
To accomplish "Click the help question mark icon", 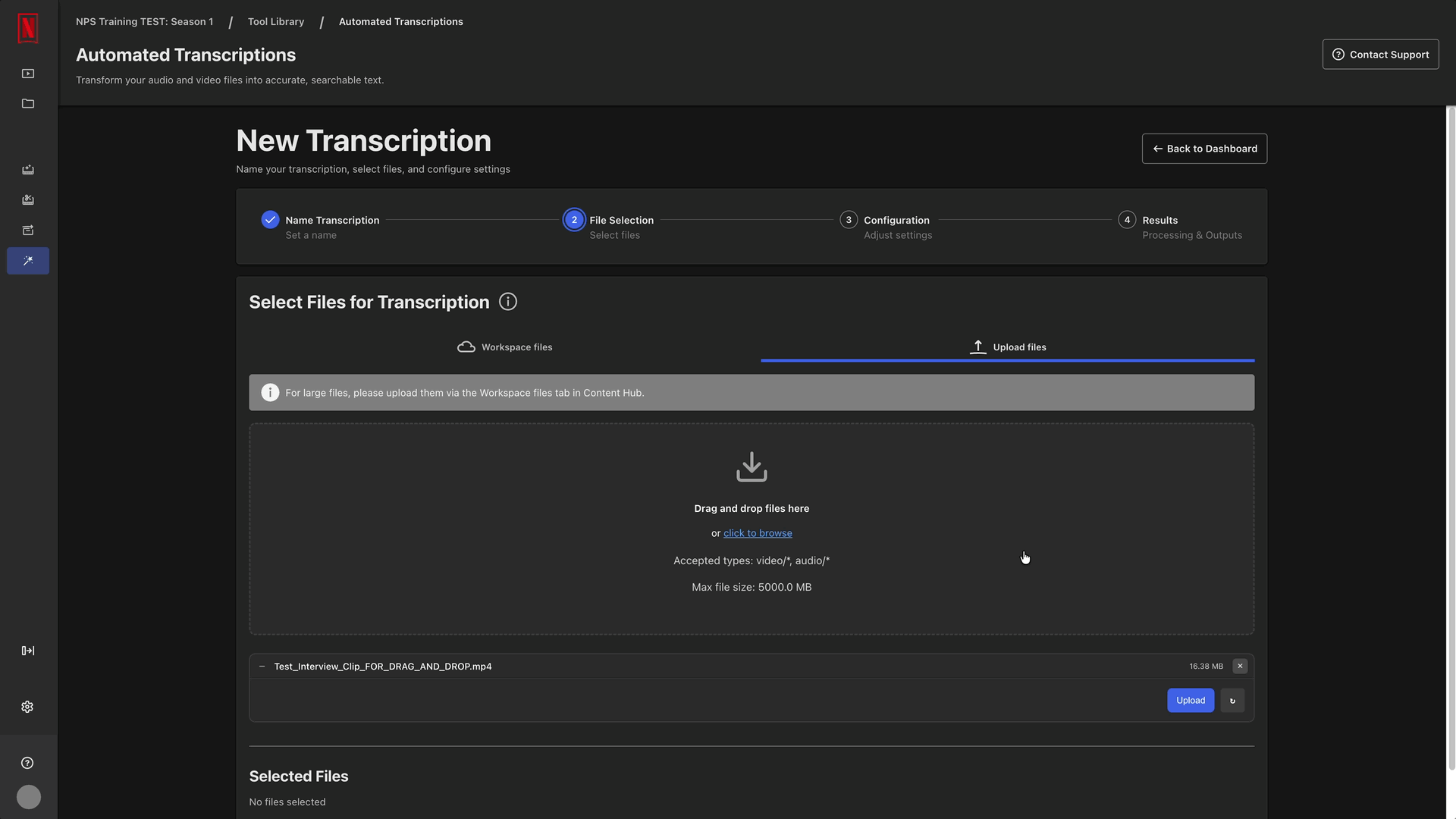I will tap(28, 763).
